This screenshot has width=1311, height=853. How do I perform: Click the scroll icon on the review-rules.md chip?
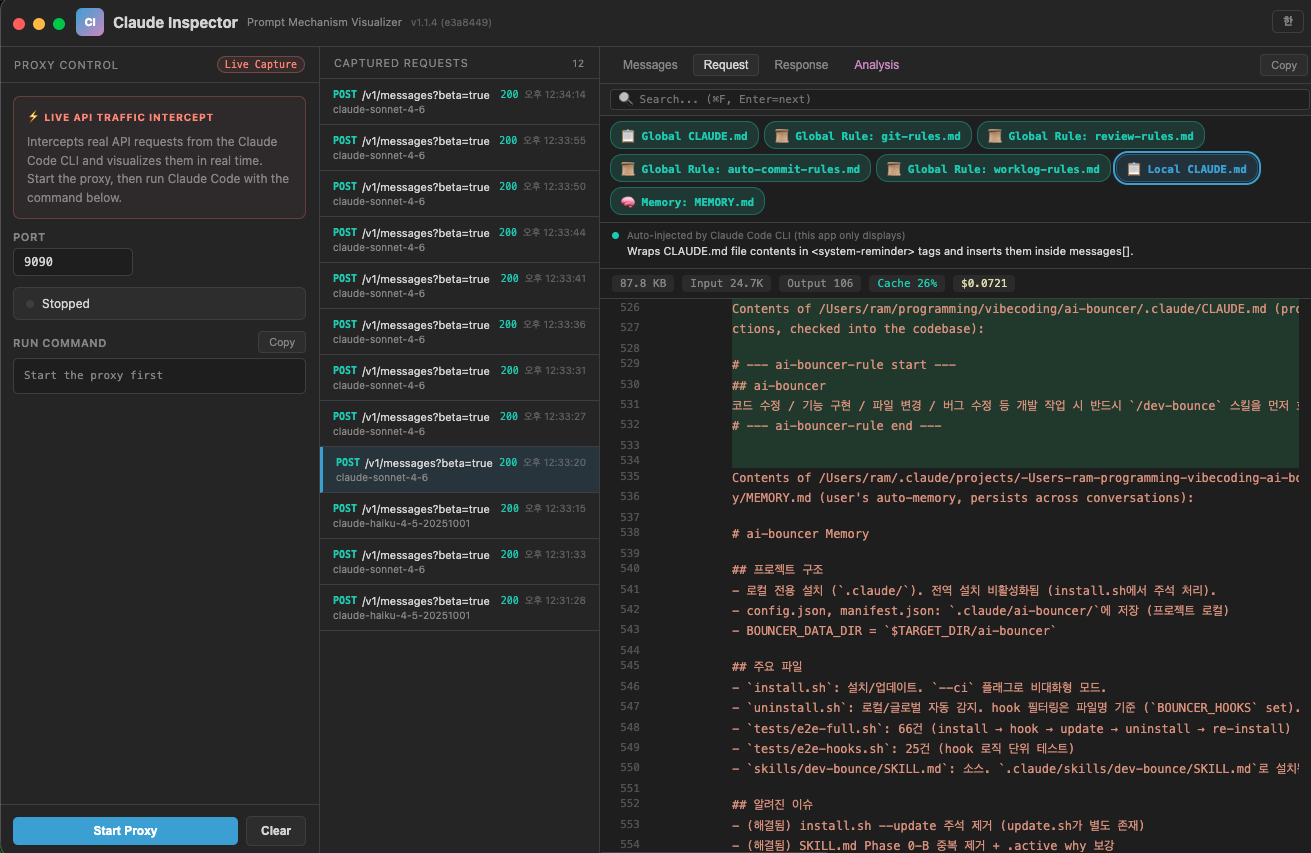point(995,136)
